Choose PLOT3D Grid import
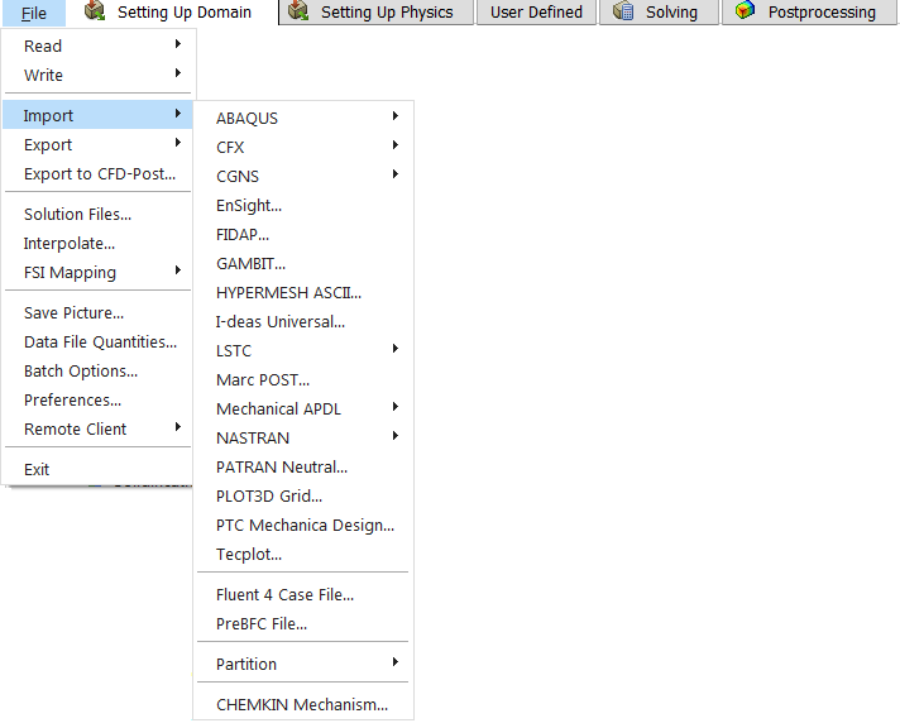 click(x=303, y=496)
